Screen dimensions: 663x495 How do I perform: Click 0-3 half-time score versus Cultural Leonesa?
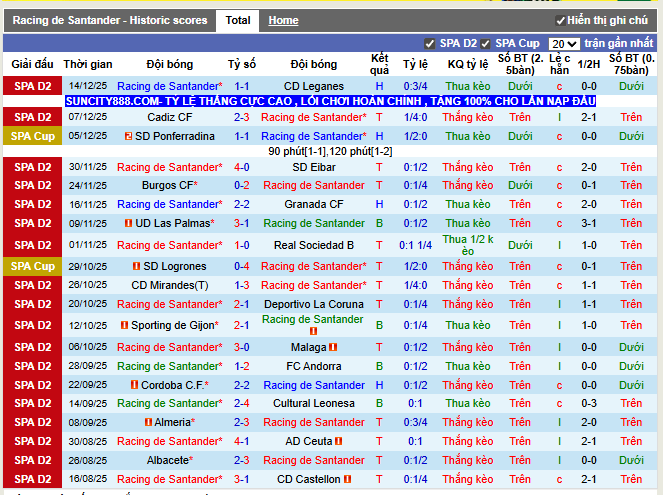(589, 403)
